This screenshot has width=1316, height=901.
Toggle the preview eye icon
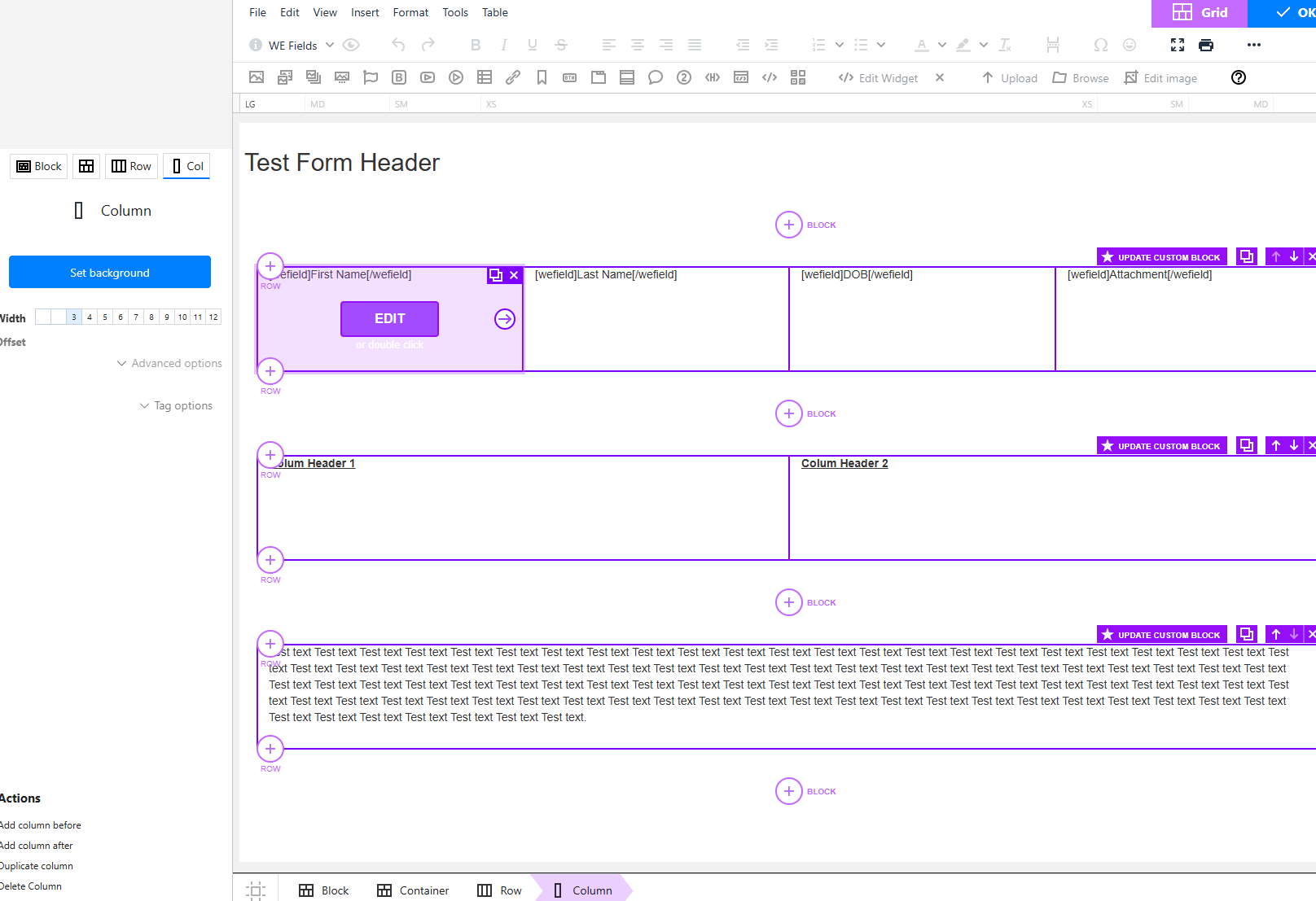(x=351, y=46)
